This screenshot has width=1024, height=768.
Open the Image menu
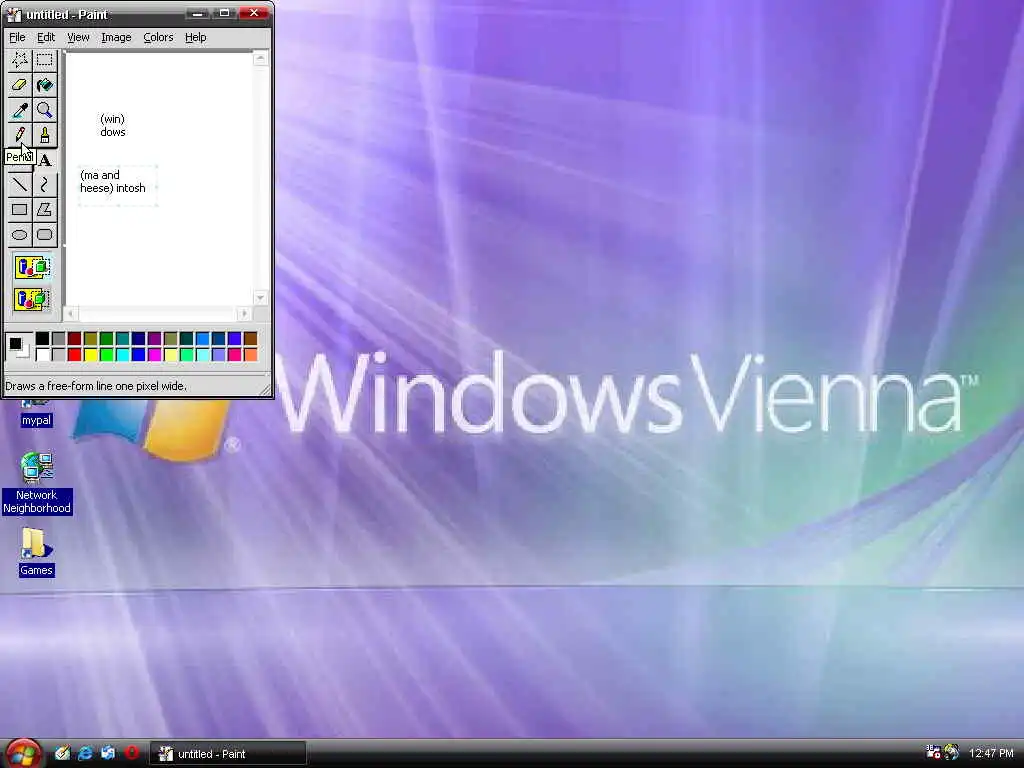click(116, 37)
